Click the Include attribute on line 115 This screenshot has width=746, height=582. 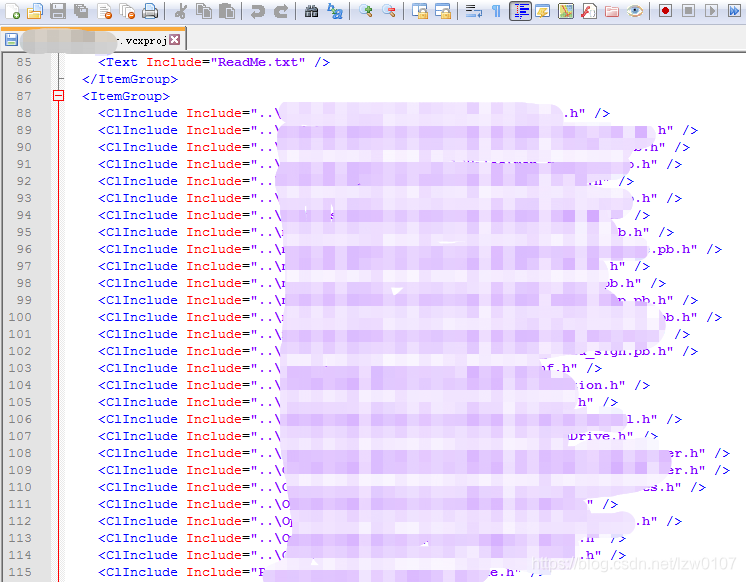[214, 572]
